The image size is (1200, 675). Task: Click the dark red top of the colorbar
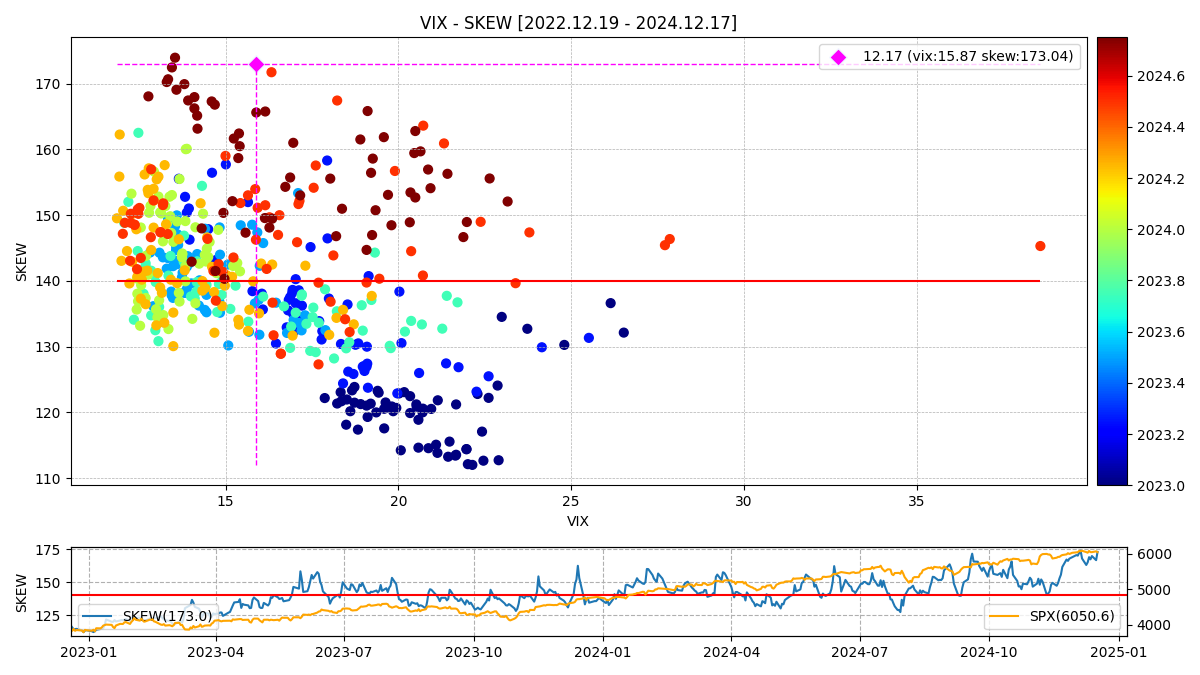1111,43
